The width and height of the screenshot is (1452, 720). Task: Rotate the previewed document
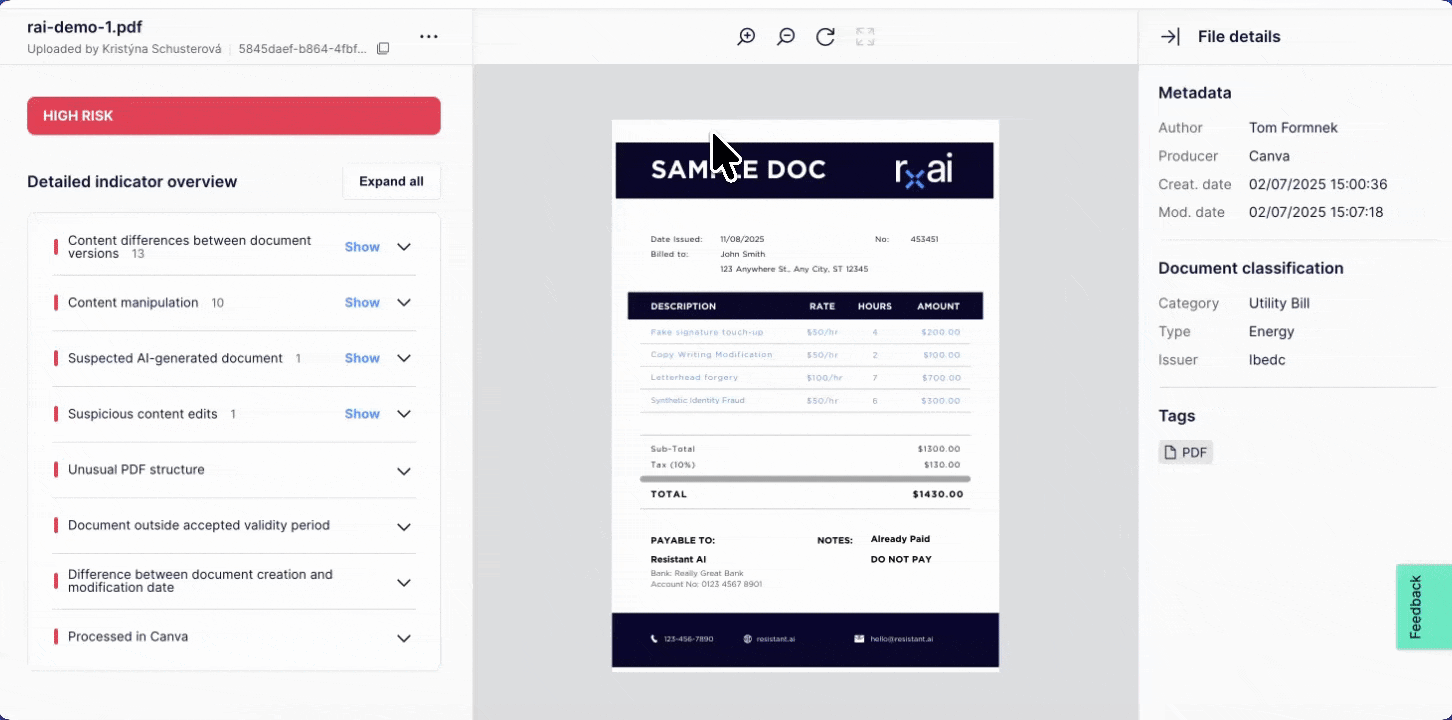(825, 36)
